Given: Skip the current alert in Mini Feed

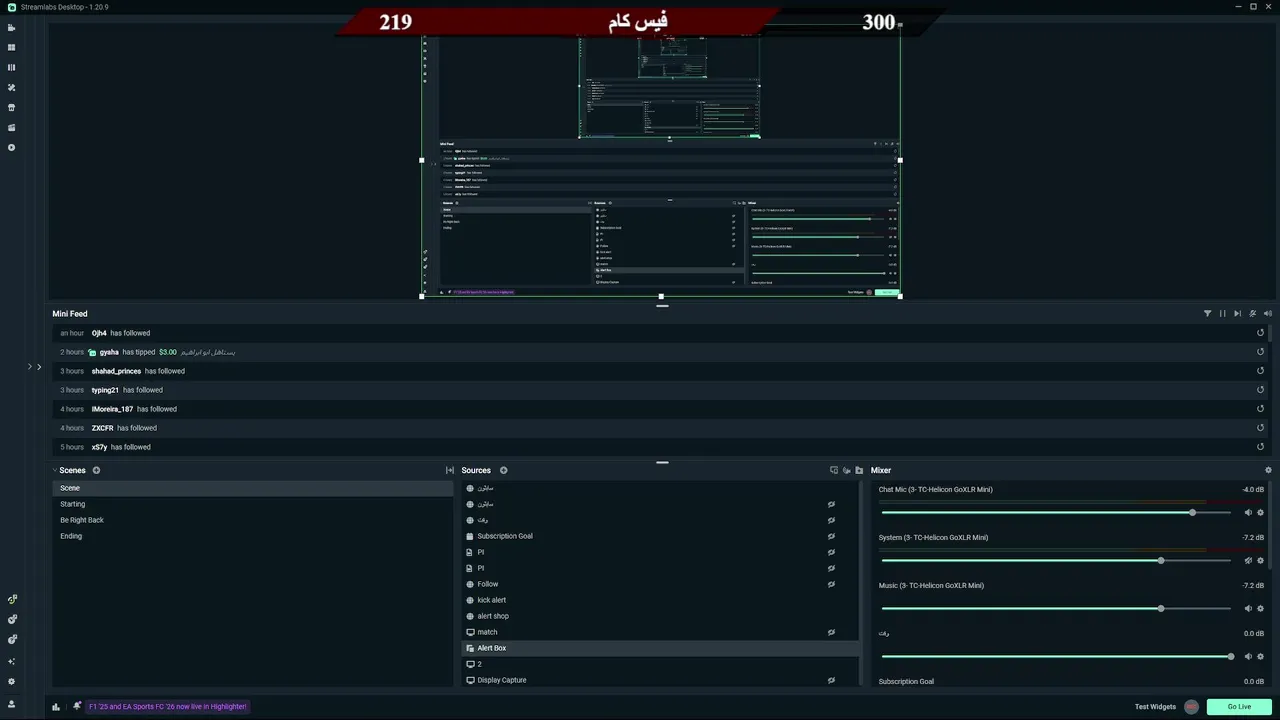Looking at the screenshot, I should tap(1237, 313).
